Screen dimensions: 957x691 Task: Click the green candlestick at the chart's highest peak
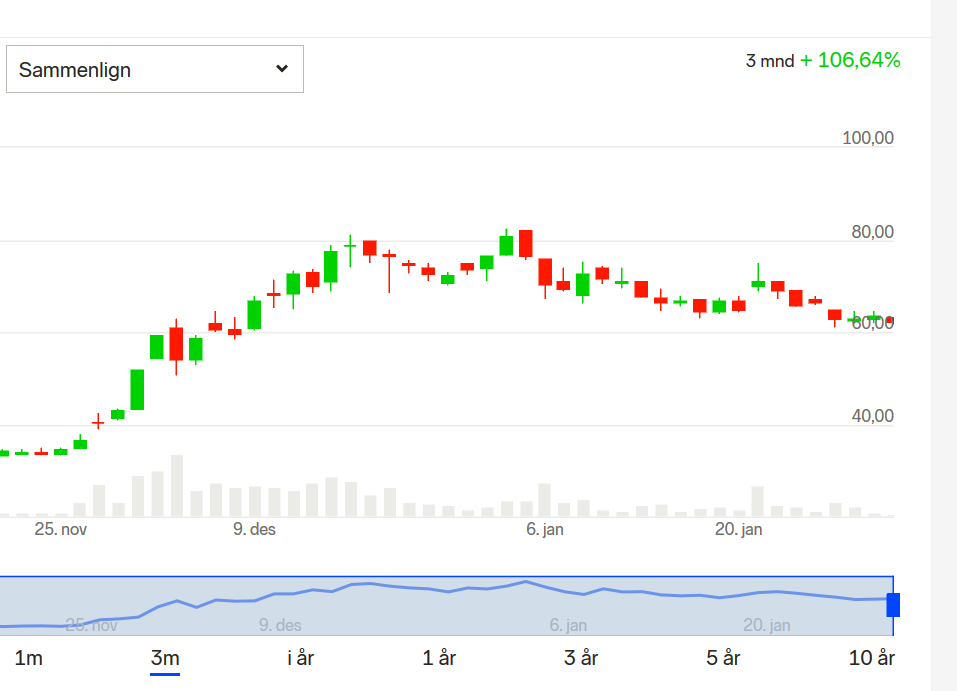[x=507, y=245]
